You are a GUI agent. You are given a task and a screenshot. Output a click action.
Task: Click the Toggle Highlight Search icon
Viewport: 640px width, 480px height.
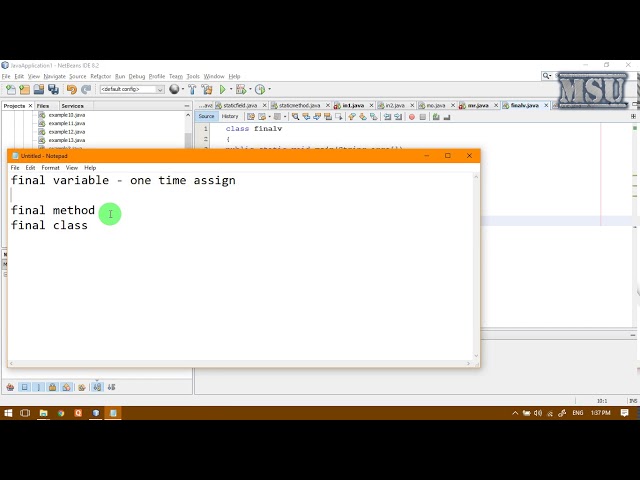click(x=328, y=117)
